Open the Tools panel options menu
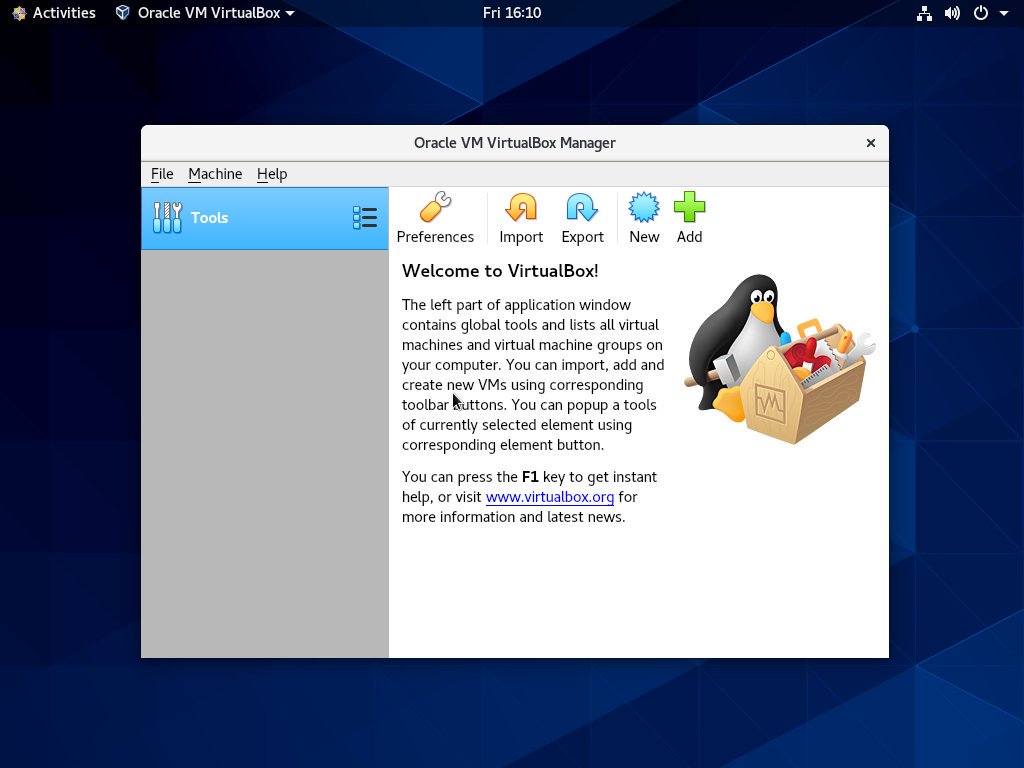Viewport: 1024px width, 768px height. 365,217
